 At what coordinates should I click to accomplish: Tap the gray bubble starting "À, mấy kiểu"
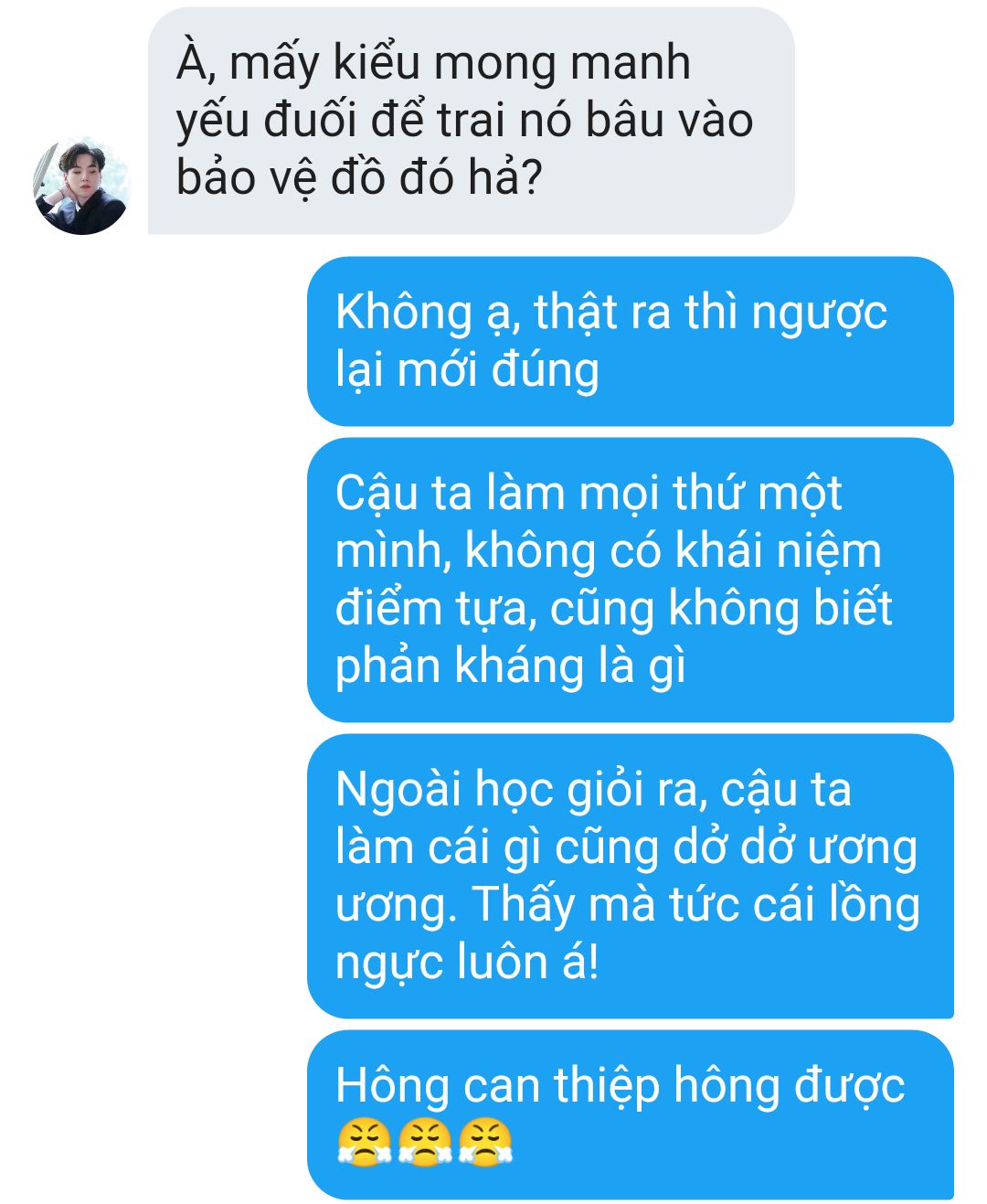coord(471,121)
